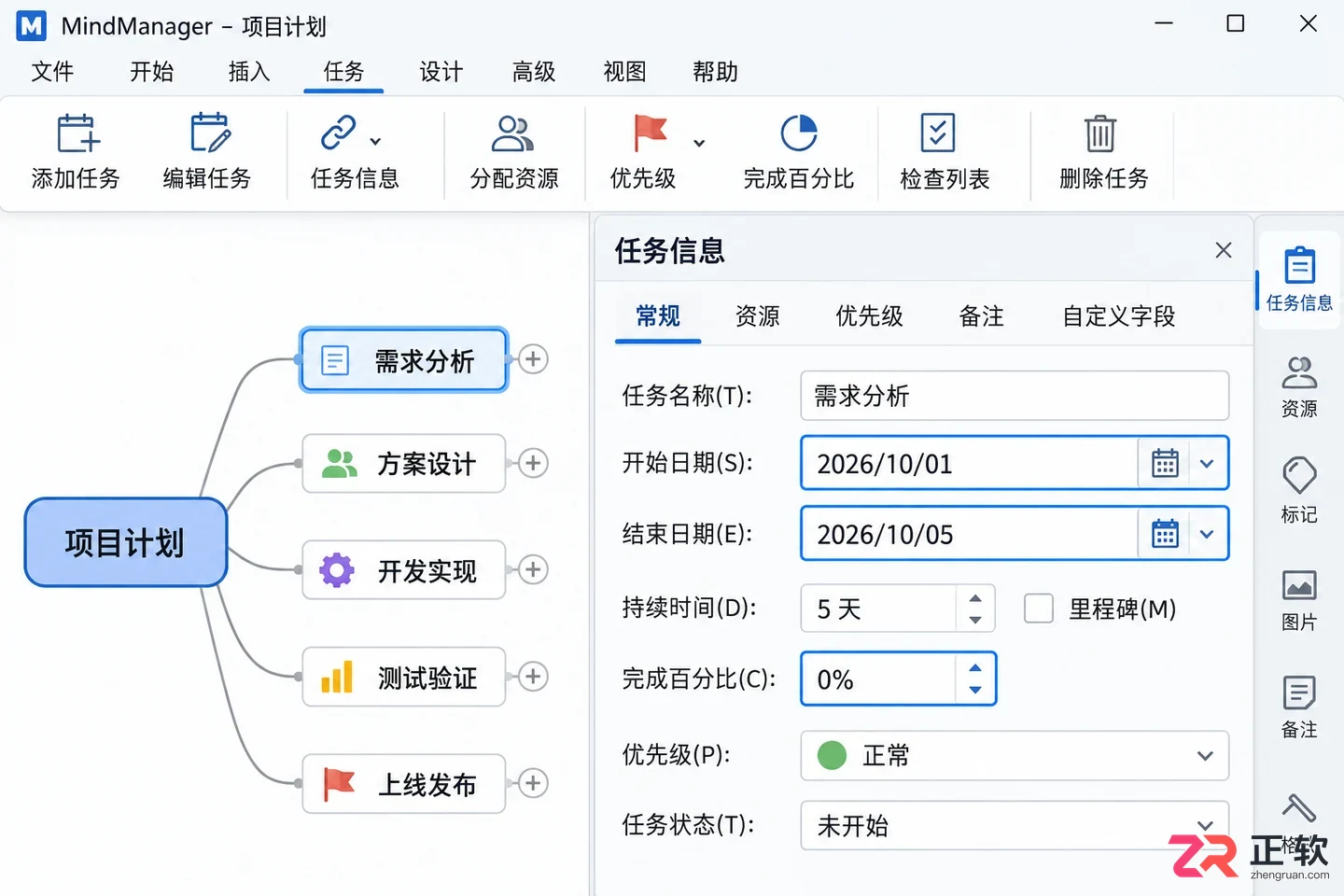Open the start date calendar picker
This screenshot has width=1344, height=896.
1165,463
